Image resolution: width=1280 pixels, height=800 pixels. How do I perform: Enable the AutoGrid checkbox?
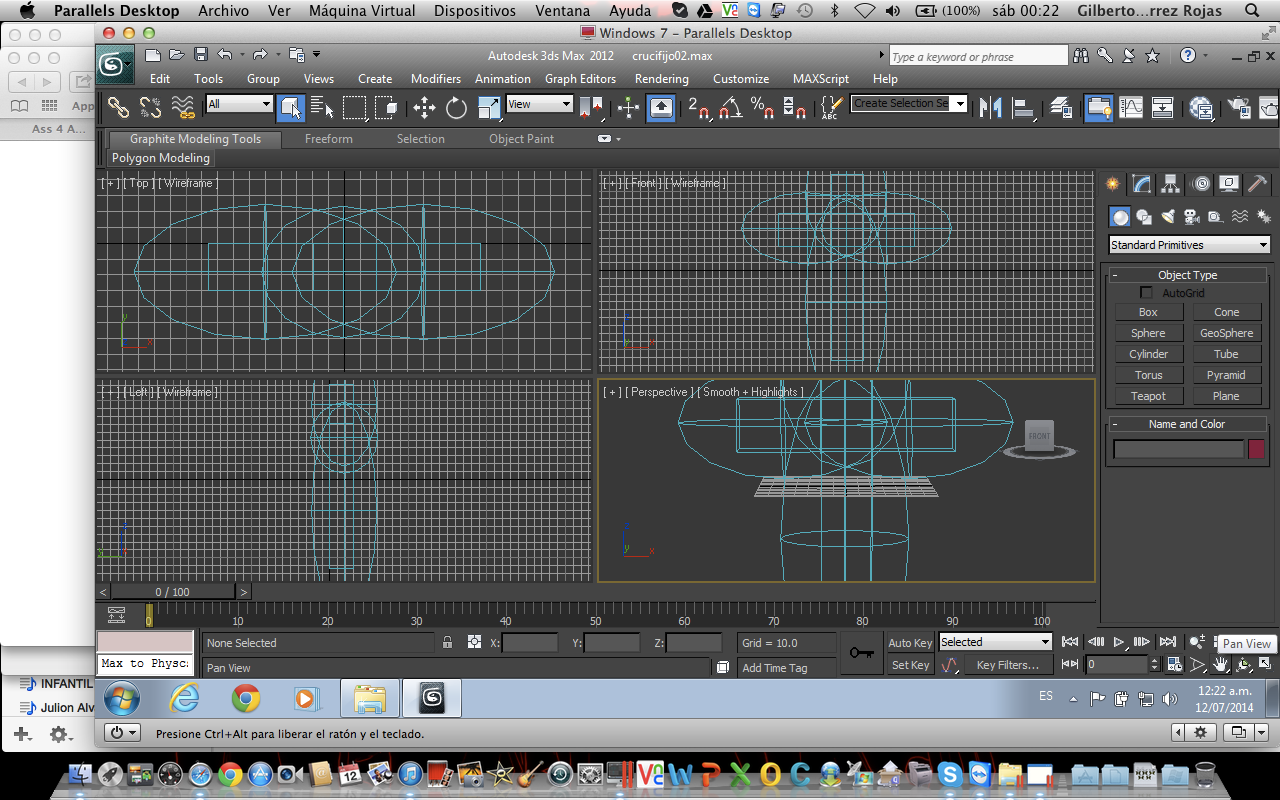click(x=1146, y=293)
